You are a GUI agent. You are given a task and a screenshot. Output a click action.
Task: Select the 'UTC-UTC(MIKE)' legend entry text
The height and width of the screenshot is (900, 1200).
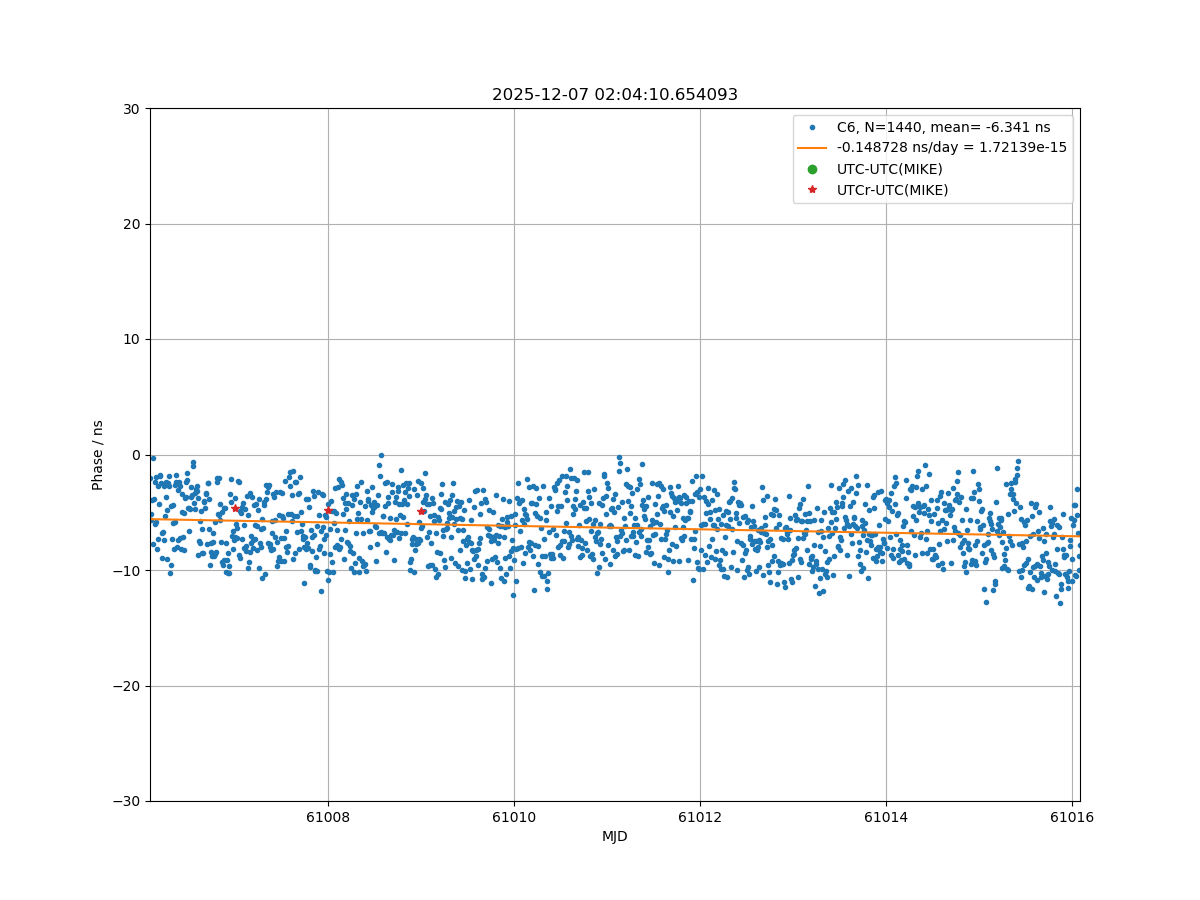point(889,169)
